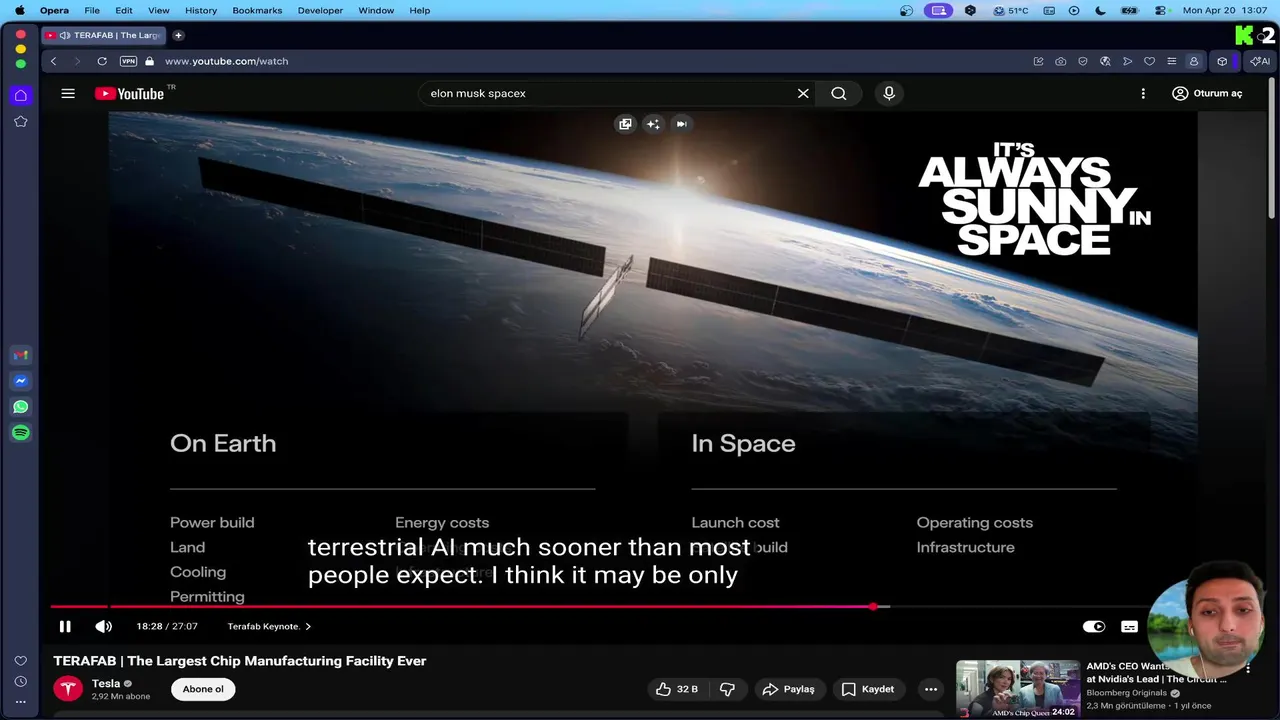Image resolution: width=1280 pixels, height=720 pixels.
Task: Open macOS Control Center from menu bar
Action: coord(1161,10)
